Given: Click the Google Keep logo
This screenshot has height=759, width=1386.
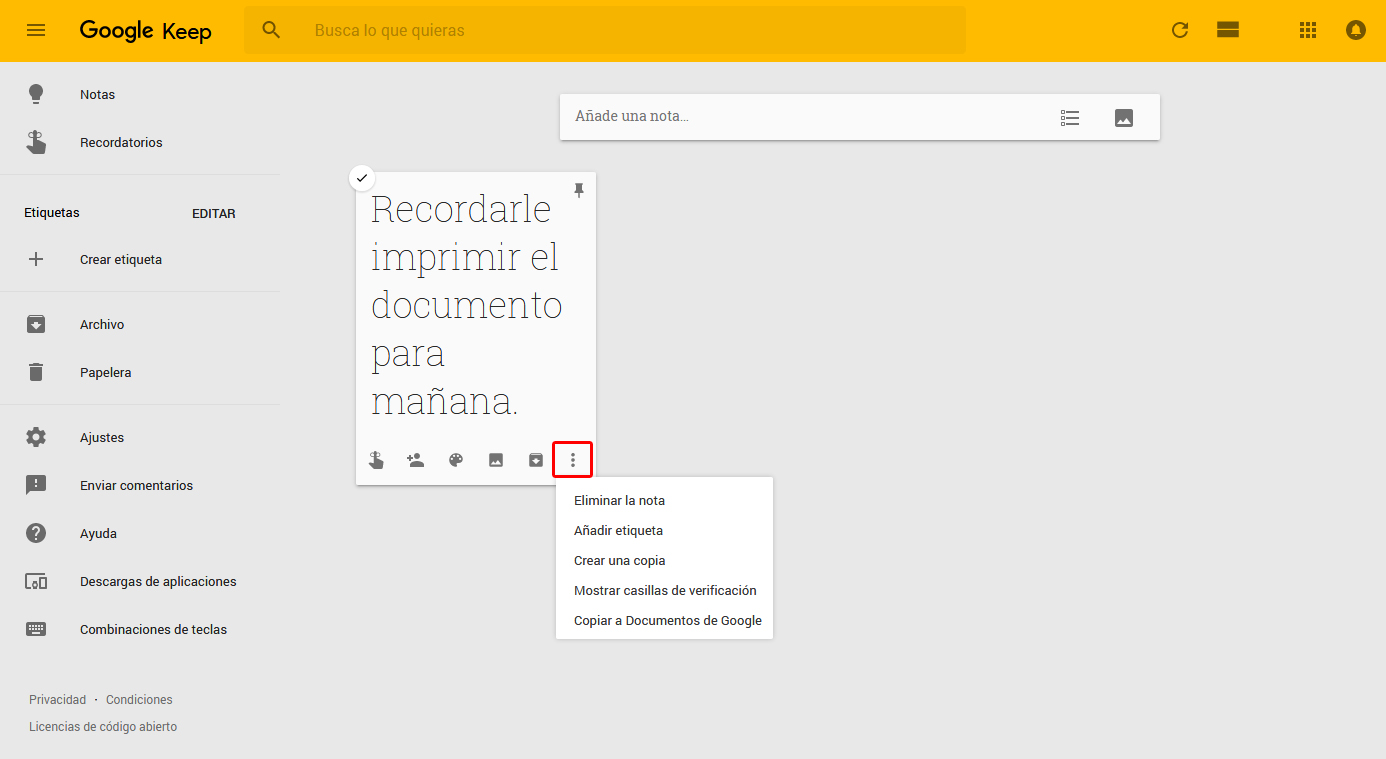Looking at the screenshot, I should pyautogui.click(x=145, y=30).
